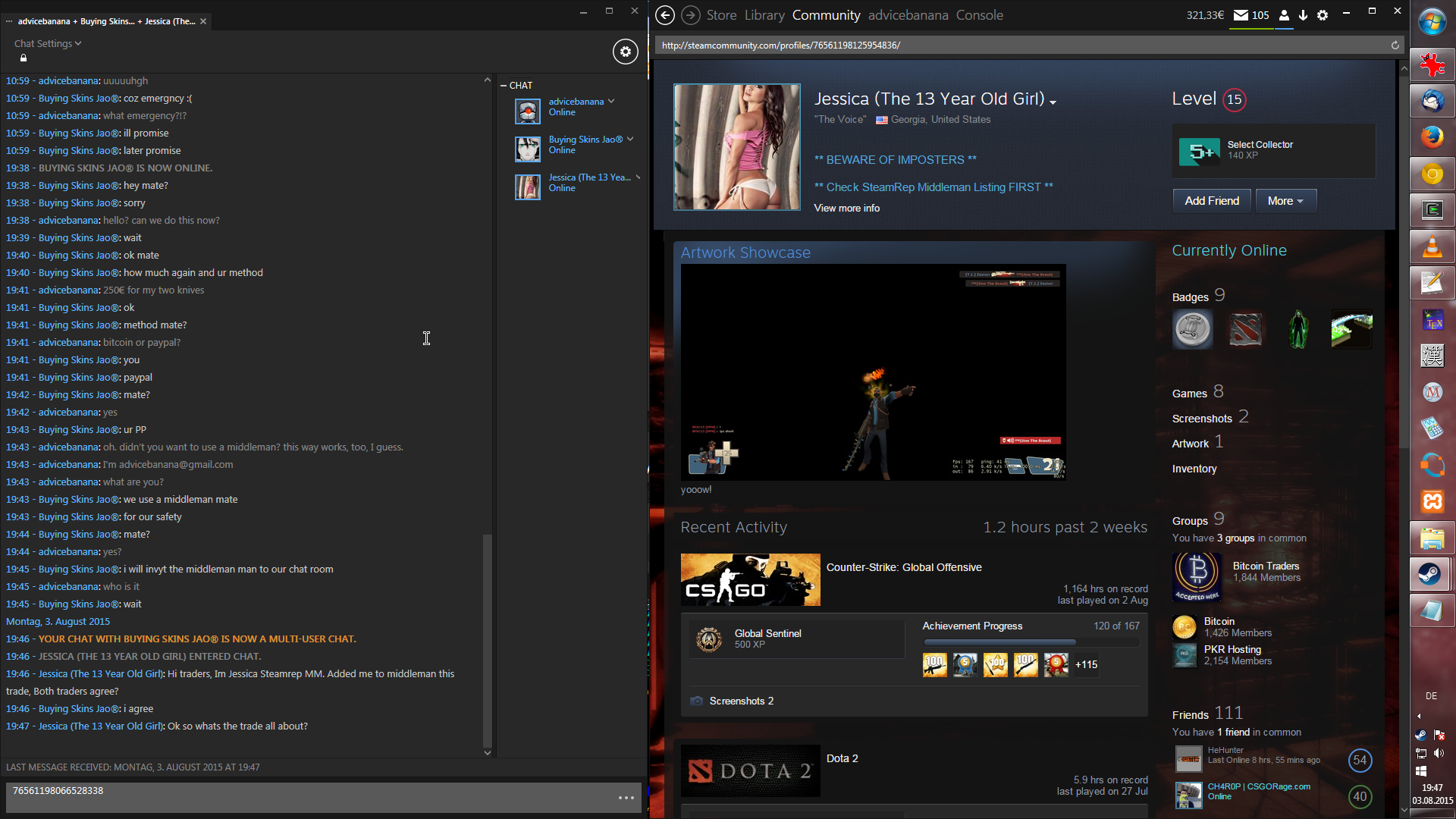Open the View more info link

846,209
